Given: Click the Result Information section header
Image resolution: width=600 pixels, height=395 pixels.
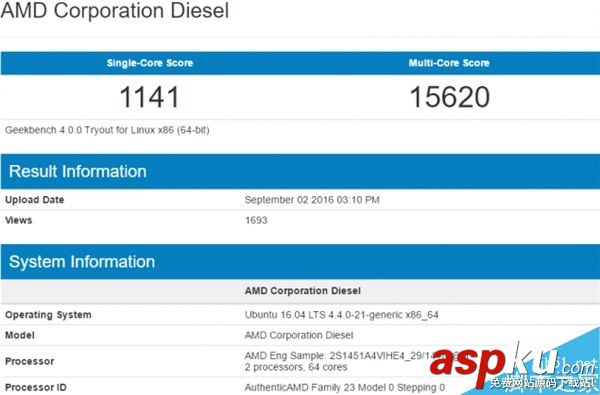Looking at the screenshot, I should click(78, 171).
